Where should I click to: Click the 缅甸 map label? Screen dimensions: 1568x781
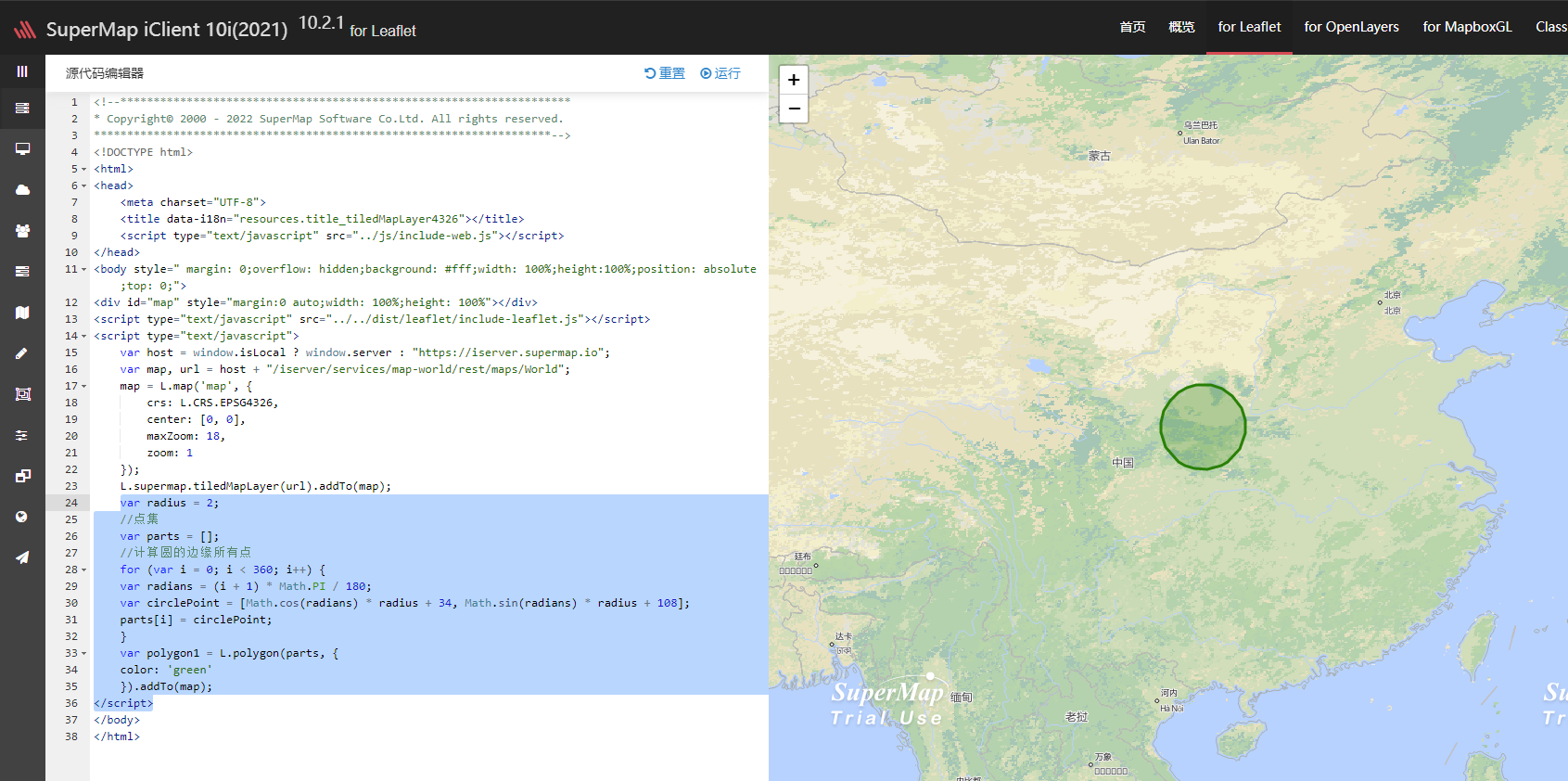962,698
